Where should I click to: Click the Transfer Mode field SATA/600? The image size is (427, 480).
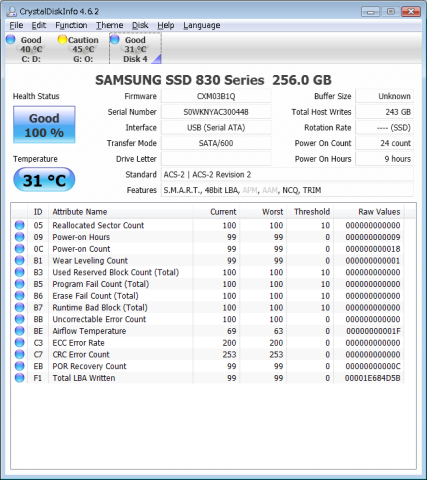point(216,143)
